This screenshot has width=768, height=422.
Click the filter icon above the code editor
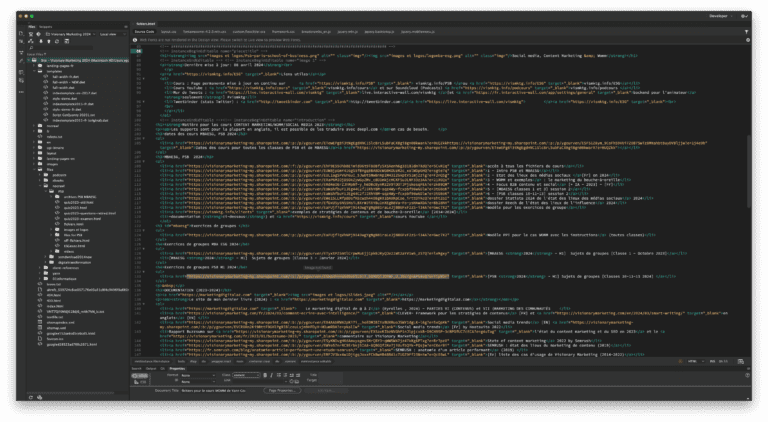[746, 31]
